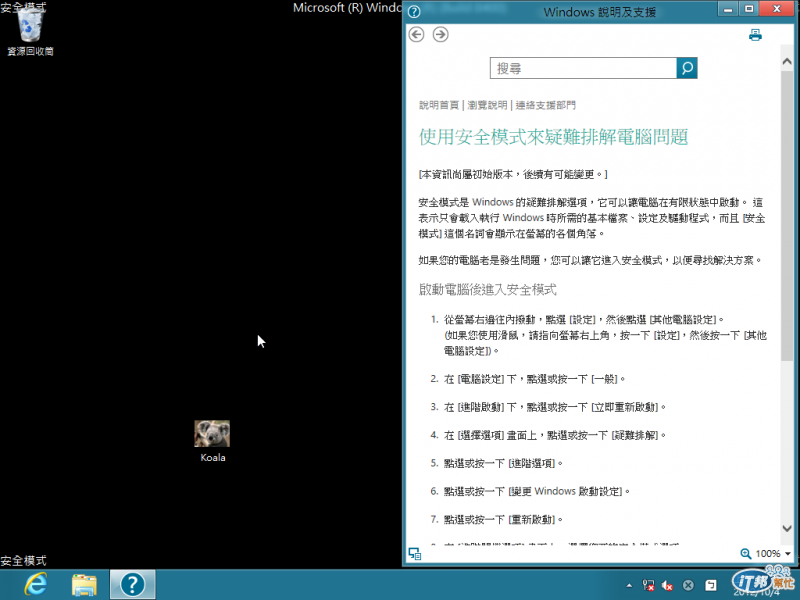Click the scroll up arrow in help window
Screen dimensions: 800x600
(x=787, y=62)
